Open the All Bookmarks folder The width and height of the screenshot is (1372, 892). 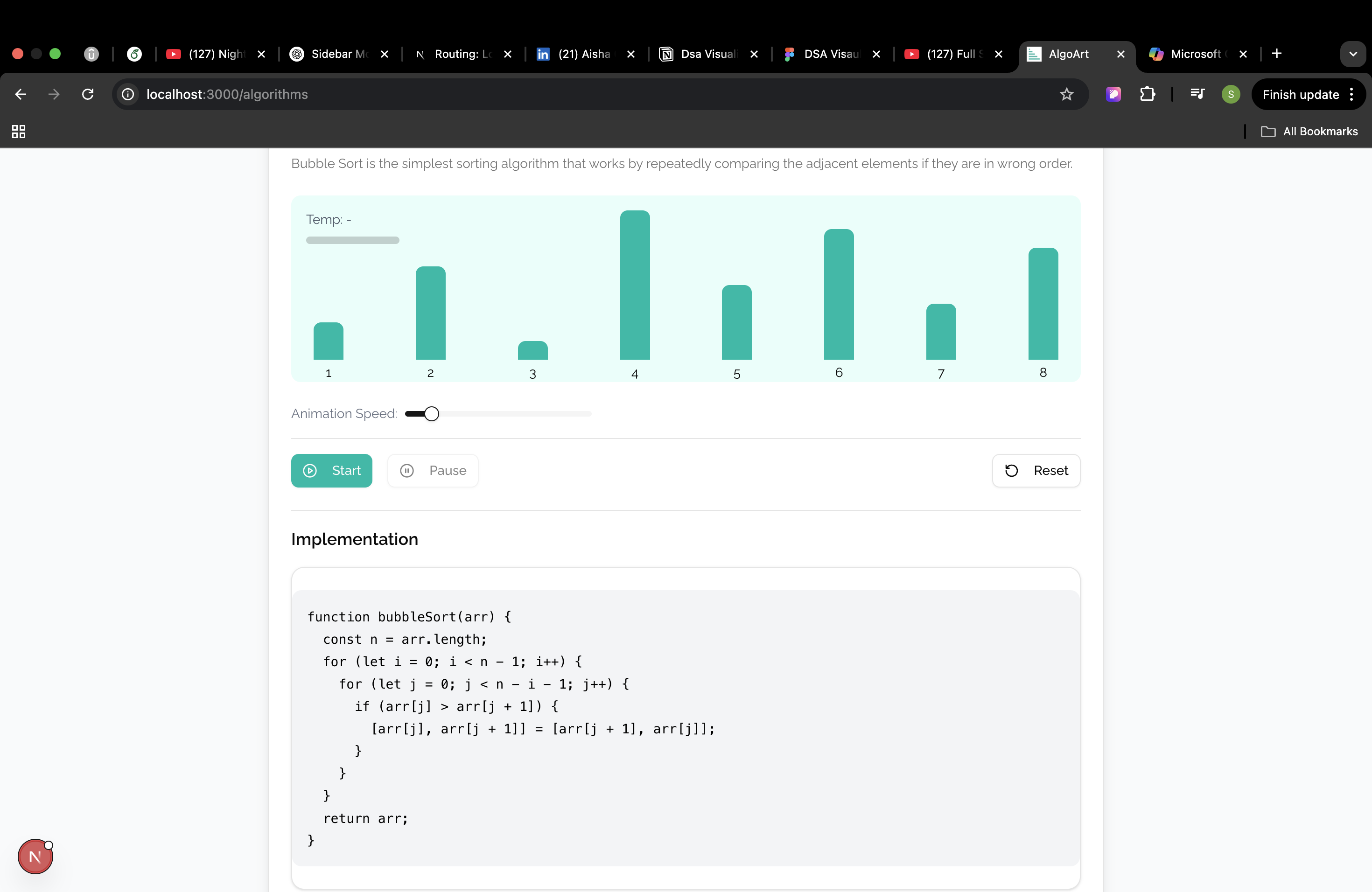point(1309,132)
